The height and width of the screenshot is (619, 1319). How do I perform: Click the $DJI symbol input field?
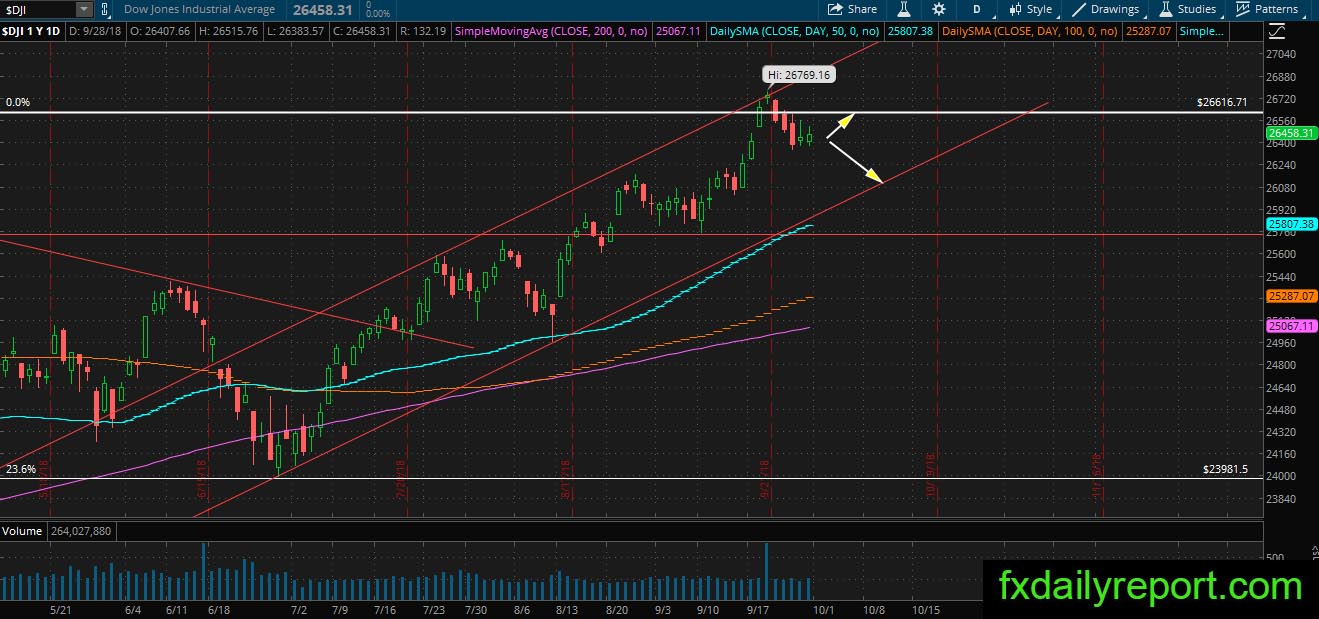click(39, 9)
